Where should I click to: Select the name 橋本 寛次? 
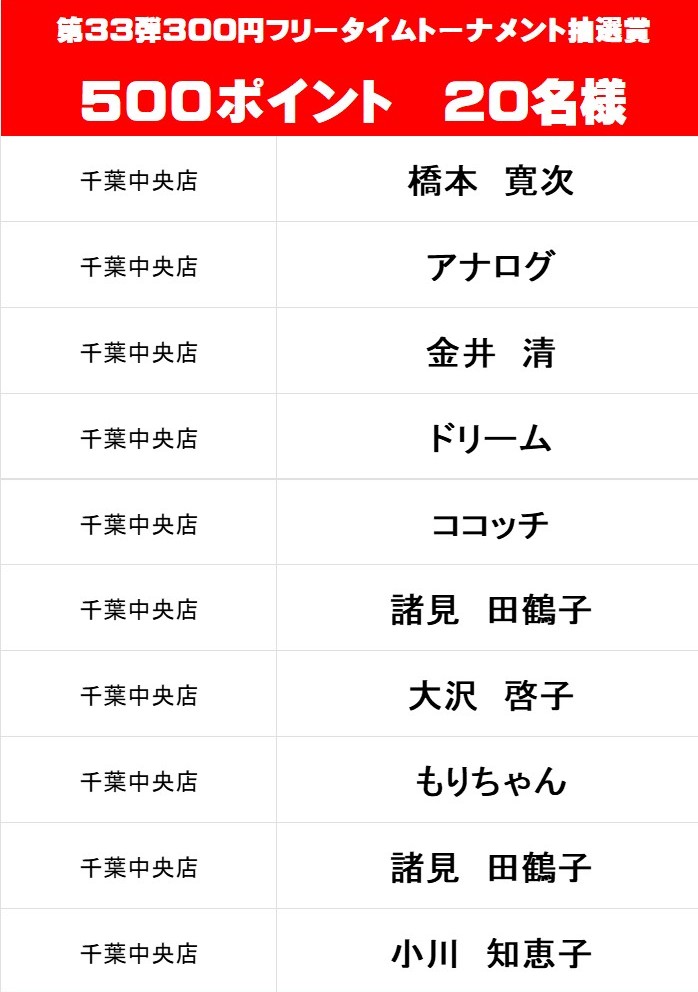point(490,182)
